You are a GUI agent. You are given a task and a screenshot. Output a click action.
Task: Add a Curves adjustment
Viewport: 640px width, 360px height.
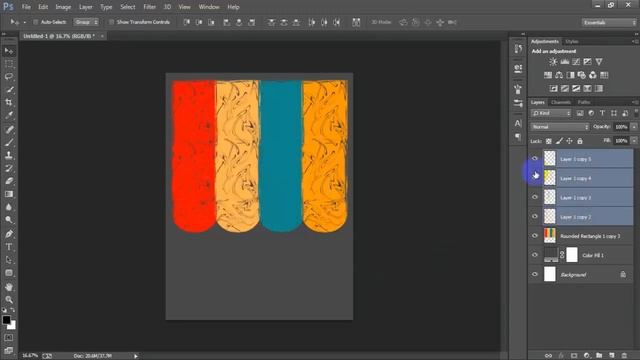576,62
